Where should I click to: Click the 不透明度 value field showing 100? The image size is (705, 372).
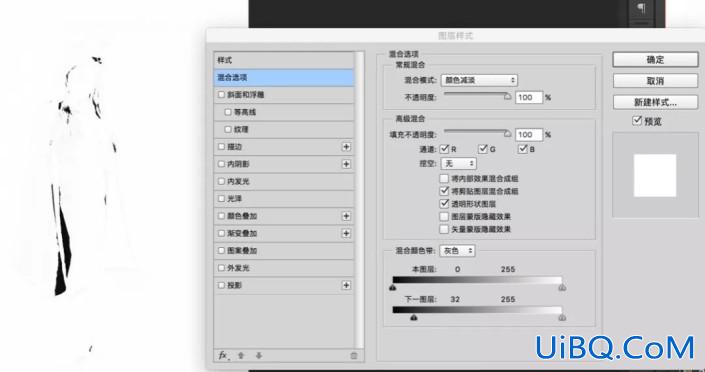[x=529, y=97]
